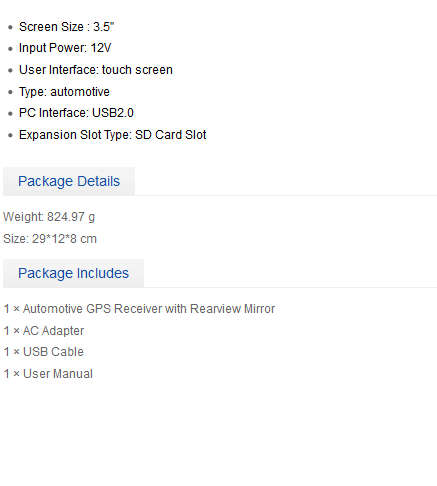The height and width of the screenshot is (486, 437).
Task: Select the 1 × USB Cable item
Action: pos(44,352)
